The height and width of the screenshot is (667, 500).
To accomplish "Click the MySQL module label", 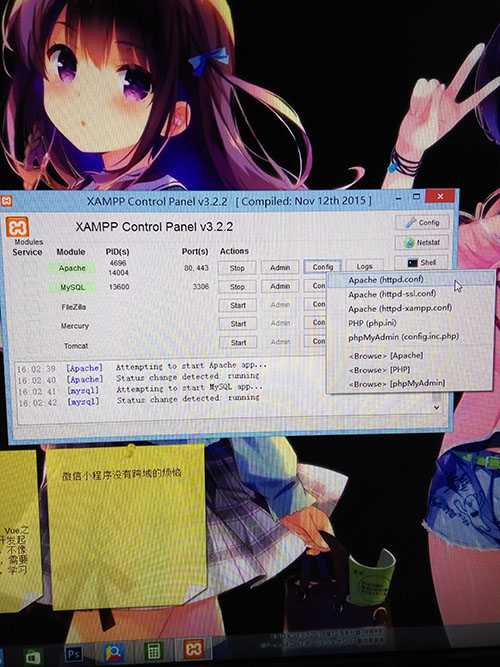I will pyautogui.click(x=72, y=287).
